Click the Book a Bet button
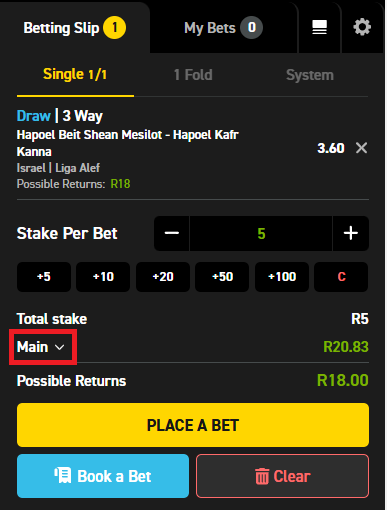This screenshot has height=510, width=387. (x=103, y=476)
